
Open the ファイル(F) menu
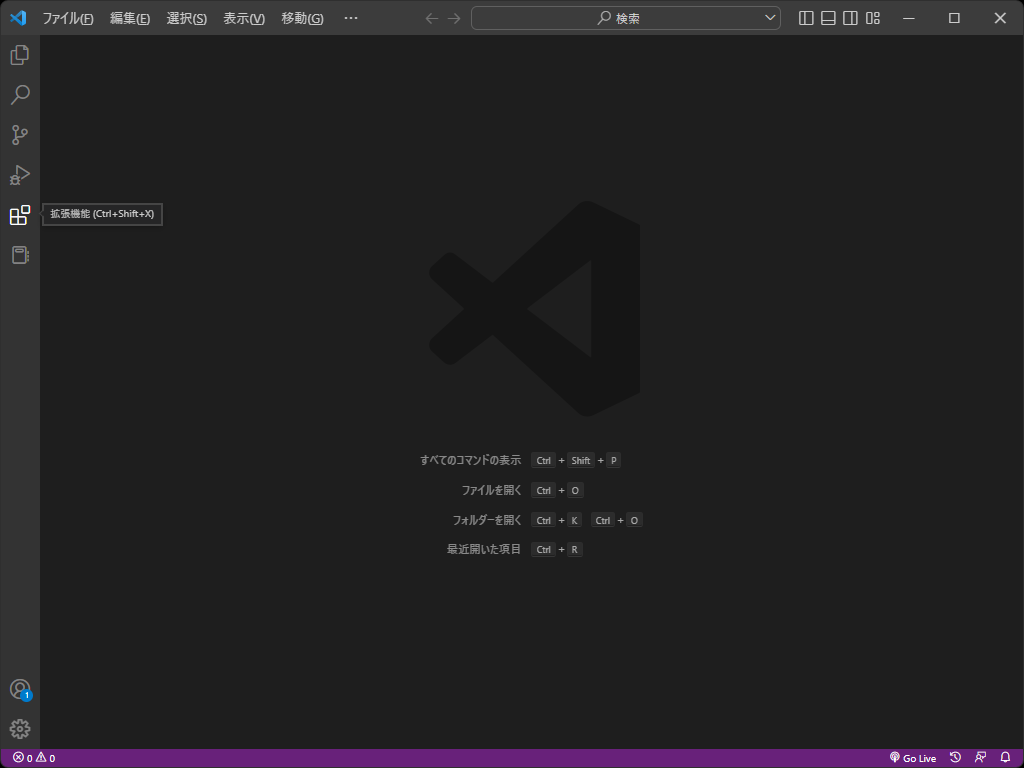point(68,18)
